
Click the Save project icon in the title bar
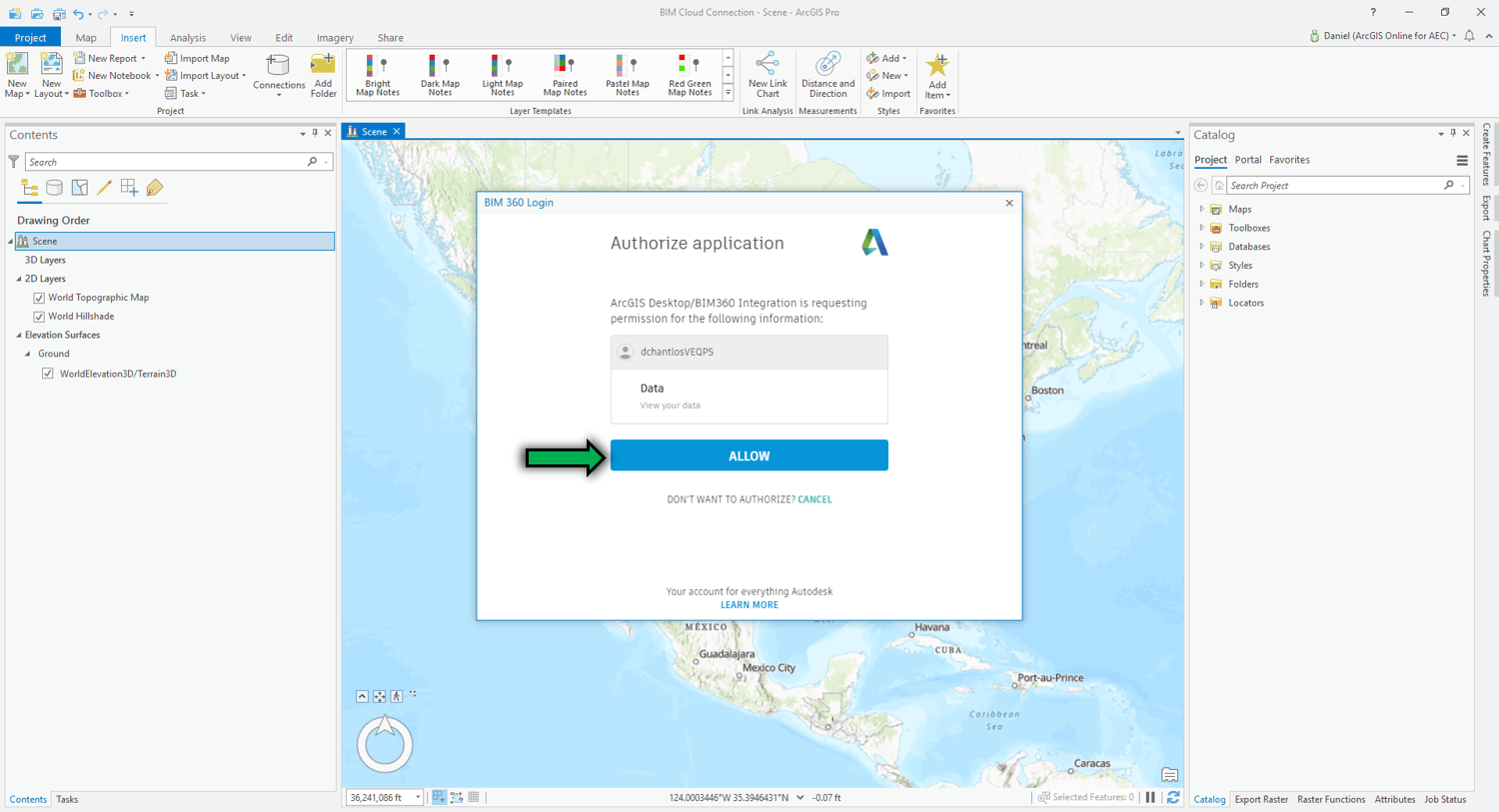tap(59, 14)
